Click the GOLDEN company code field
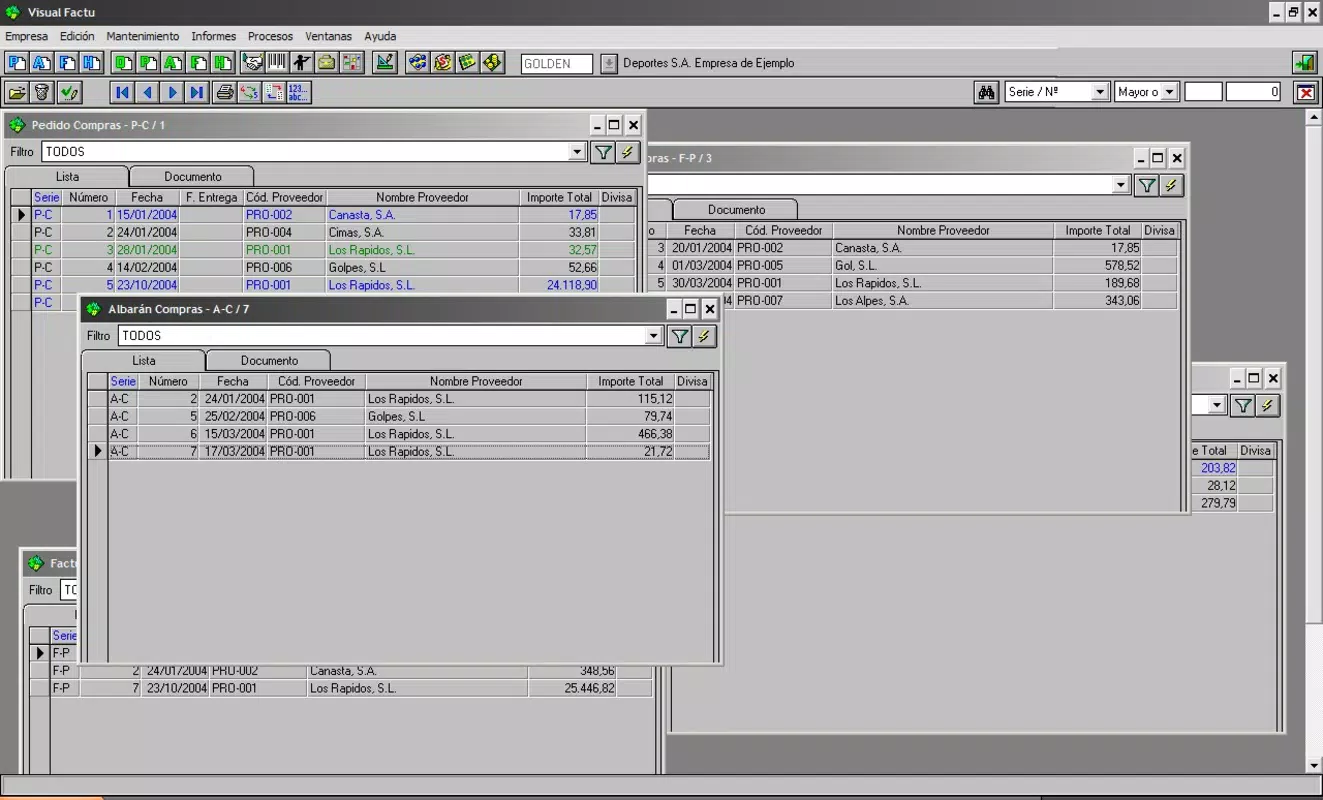 (x=557, y=64)
